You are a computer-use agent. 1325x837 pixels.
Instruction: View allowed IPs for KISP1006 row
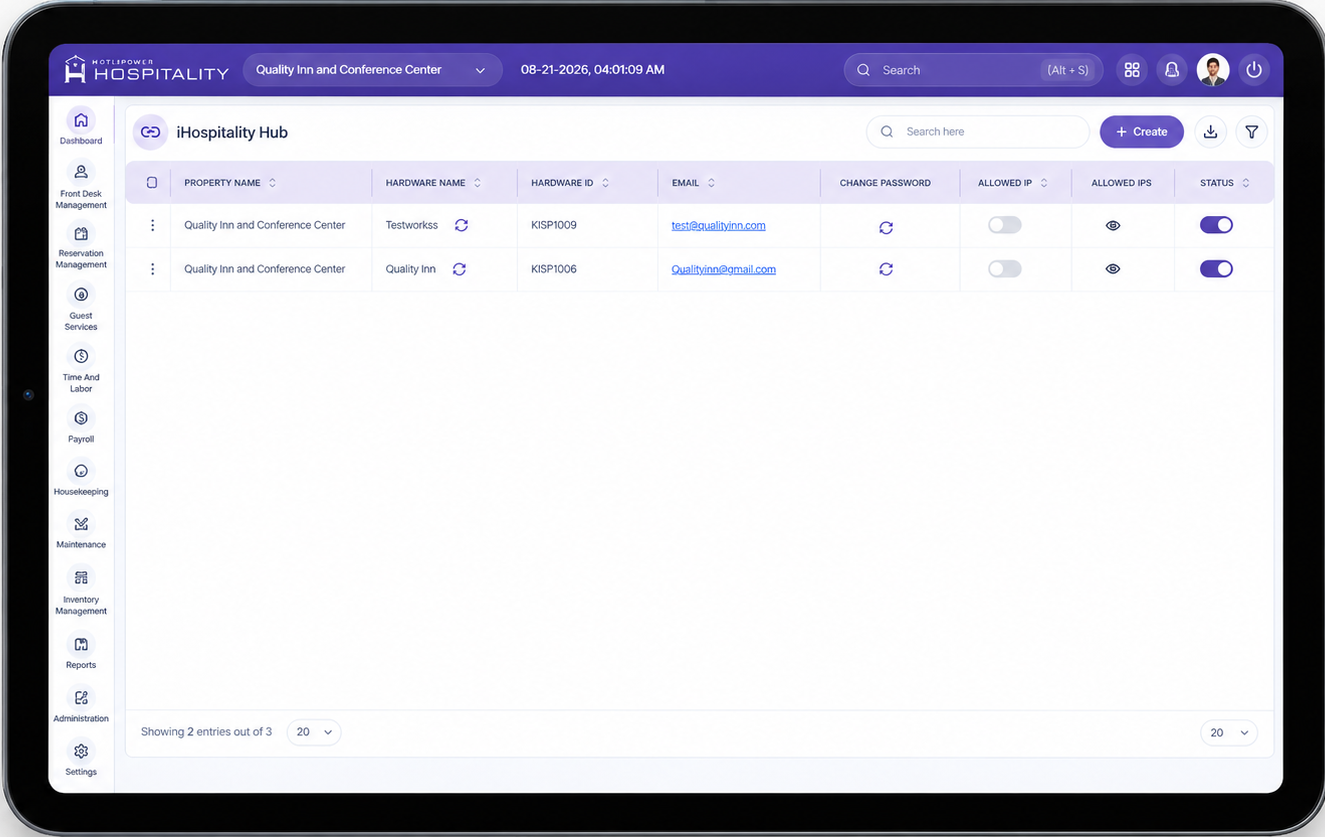click(1113, 269)
